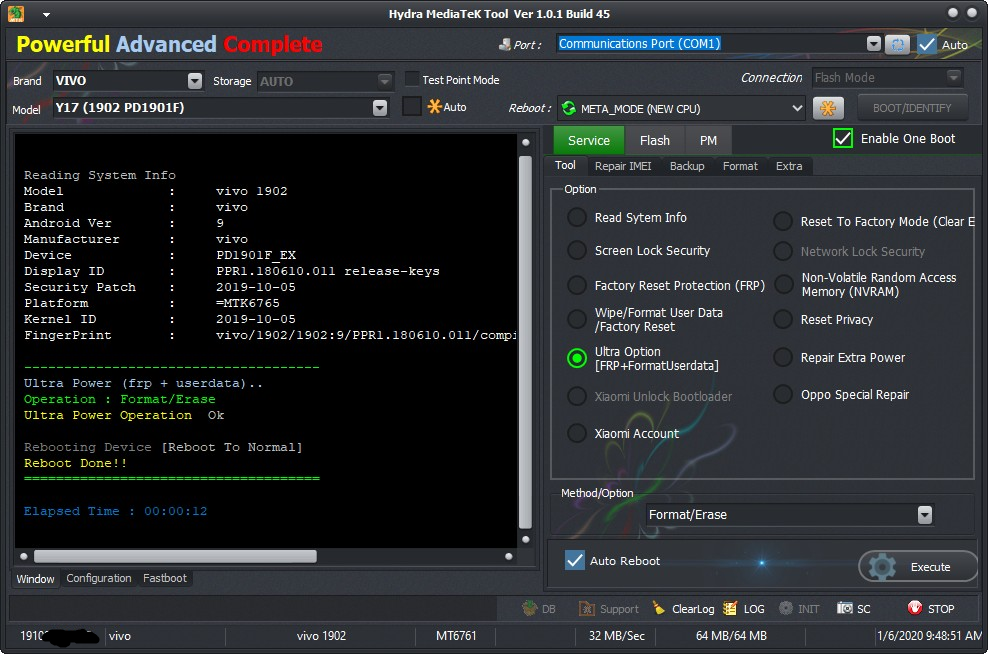Expand the Format/Erase method dropdown
This screenshot has height=654, width=988.
(924, 515)
